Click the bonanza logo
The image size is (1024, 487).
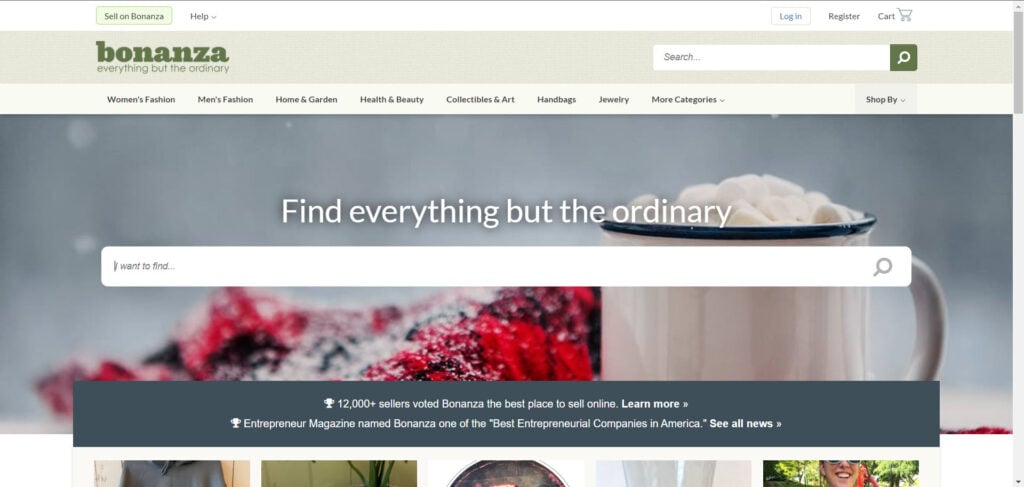(163, 57)
